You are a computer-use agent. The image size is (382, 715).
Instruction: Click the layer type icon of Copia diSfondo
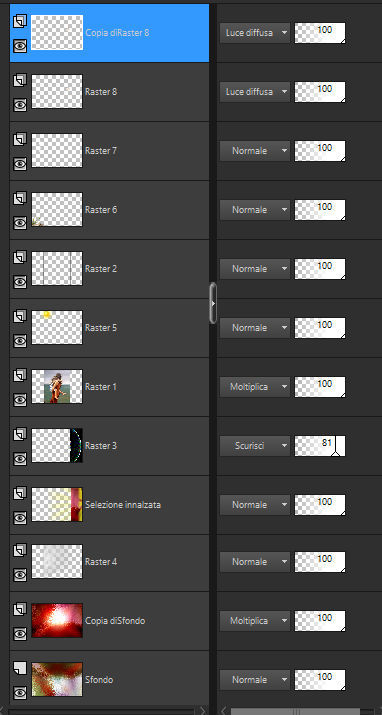click(x=20, y=609)
